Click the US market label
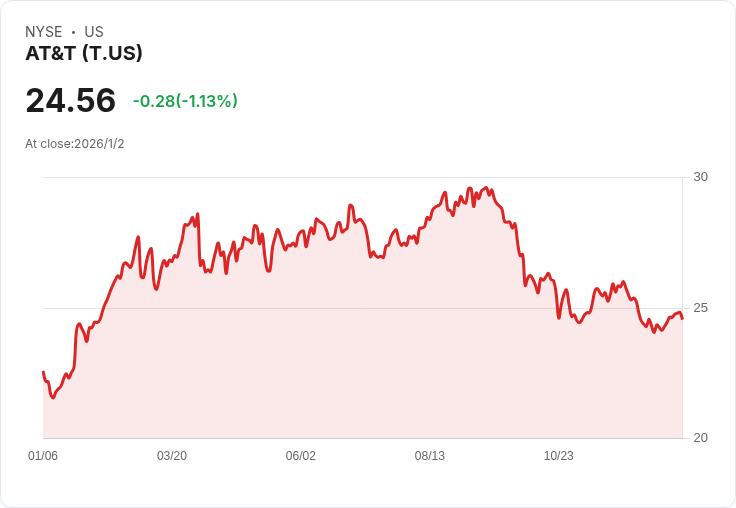 tap(94, 32)
